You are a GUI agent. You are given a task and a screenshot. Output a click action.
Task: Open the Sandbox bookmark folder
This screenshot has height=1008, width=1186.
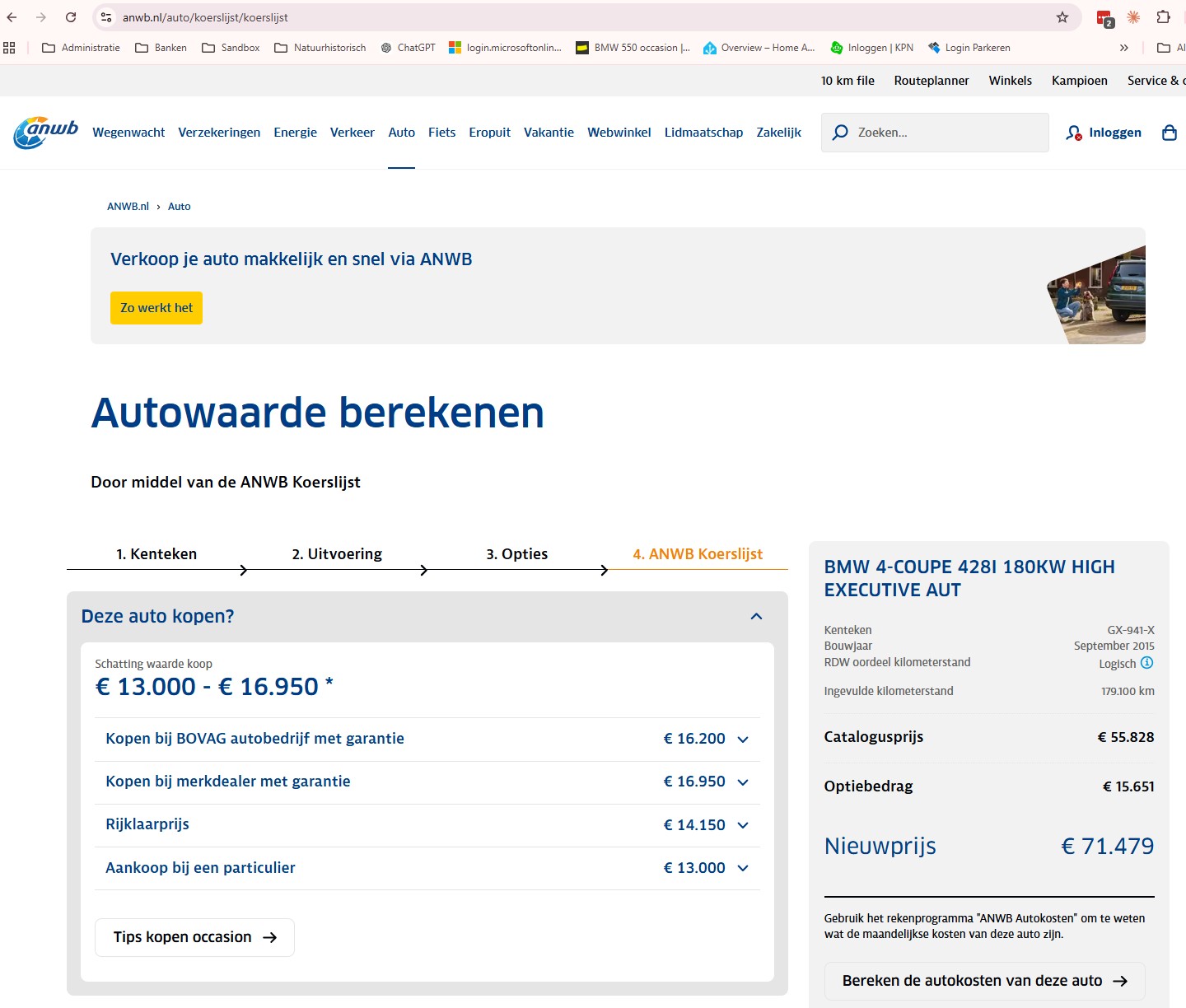pyautogui.click(x=231, y=48)
